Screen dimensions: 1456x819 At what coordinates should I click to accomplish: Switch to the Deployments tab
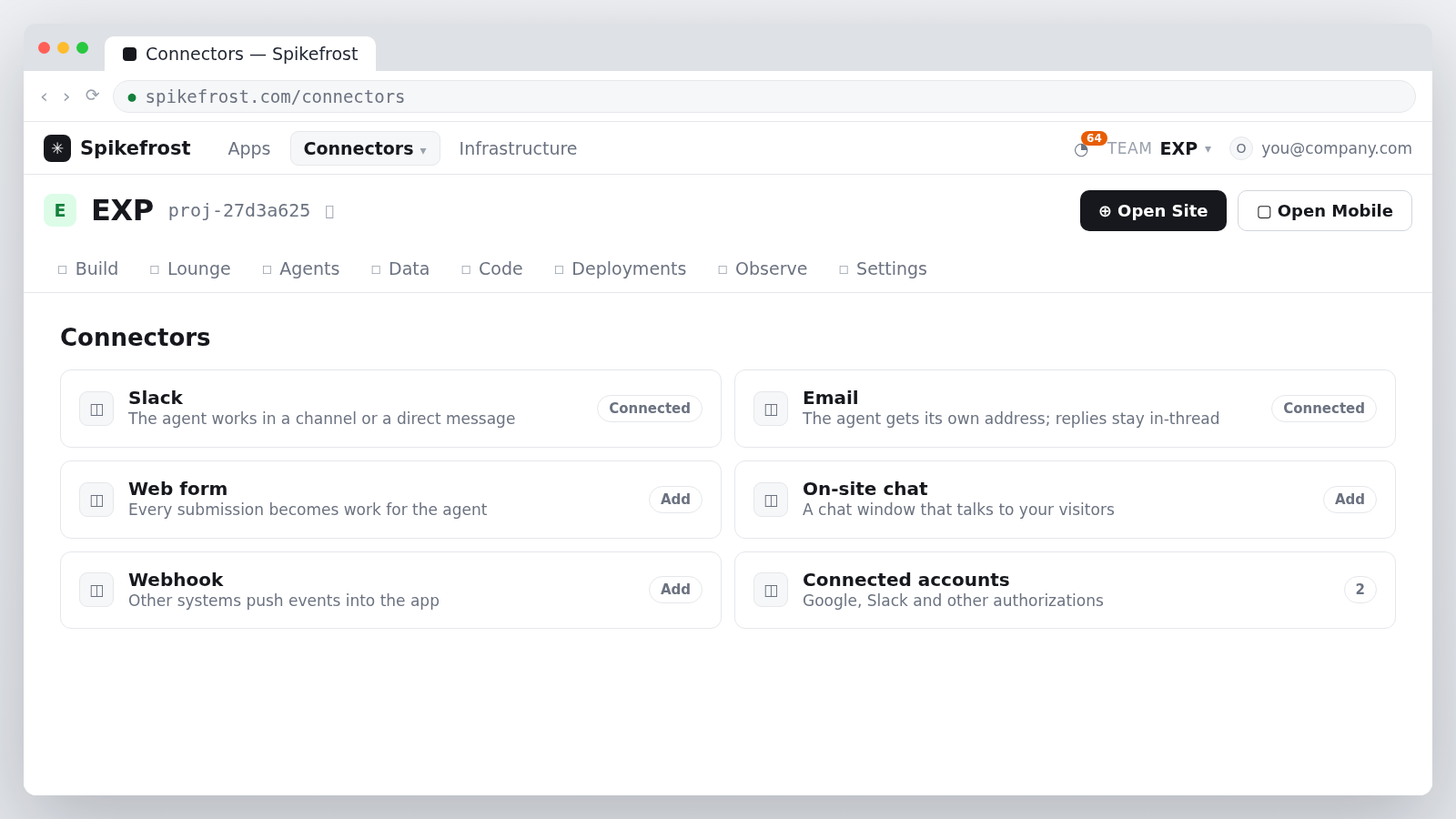(621, 268)
